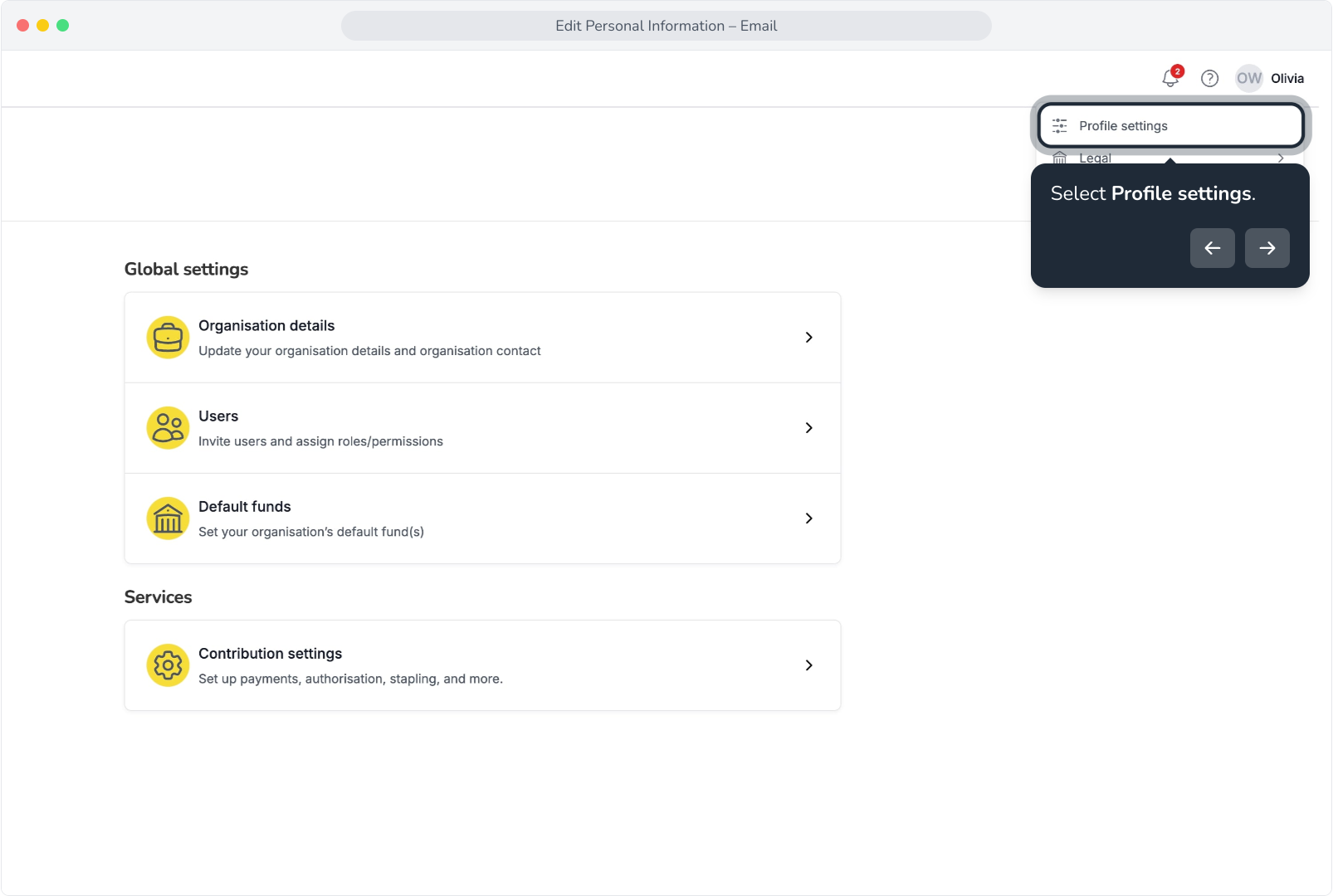Click the help question mark icon
Screen dimensions: 1333x896
click(x=1210, y=78)
